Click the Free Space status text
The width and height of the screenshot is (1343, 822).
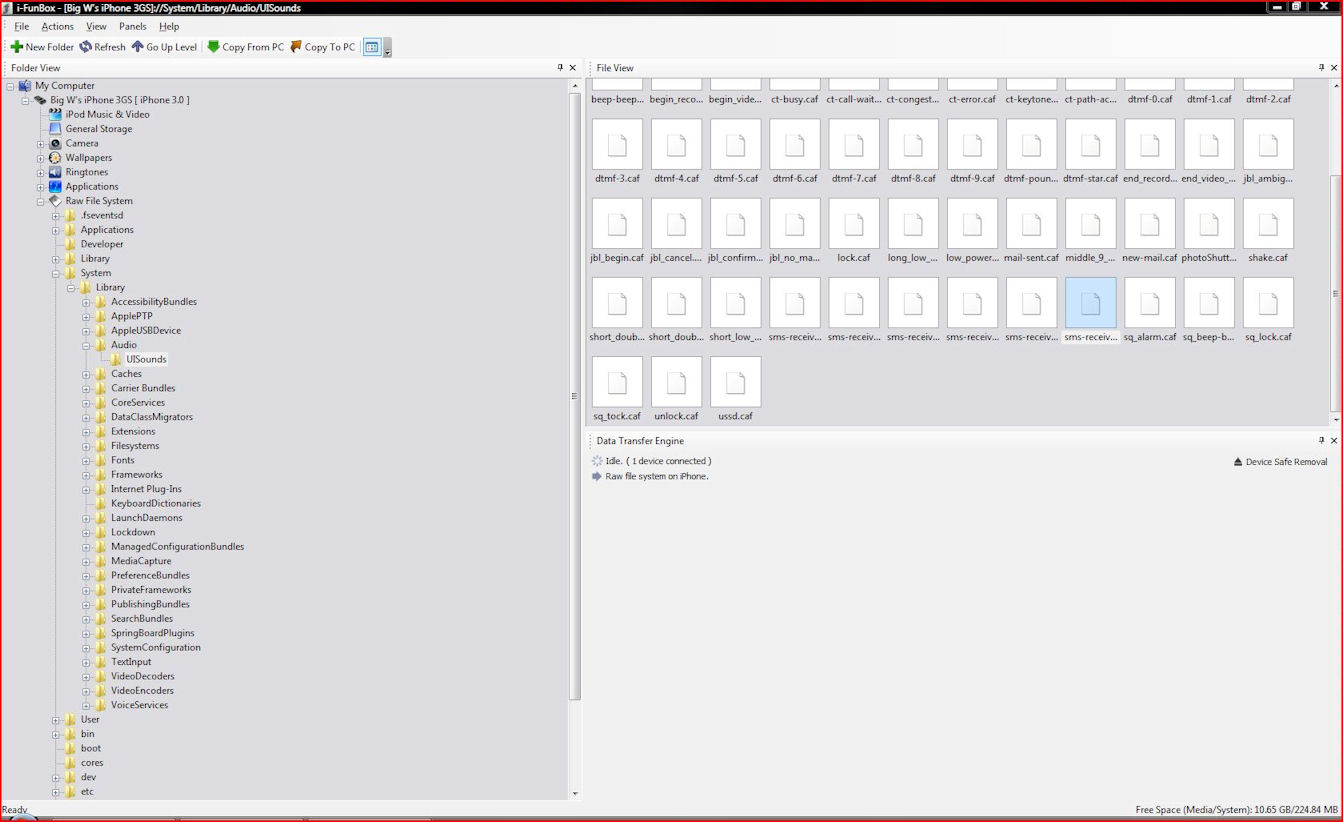(x=1236, y=810)
